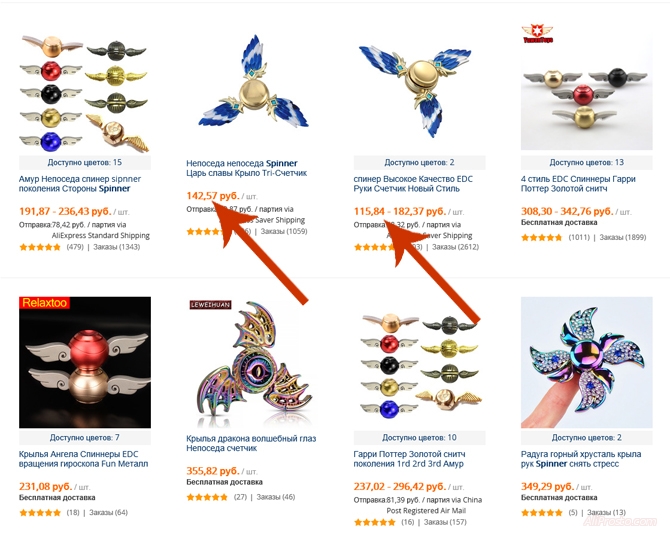
Task: Open 'Гарри Поттер Золотой снитч поколения' link
Action: pos(409,459)
